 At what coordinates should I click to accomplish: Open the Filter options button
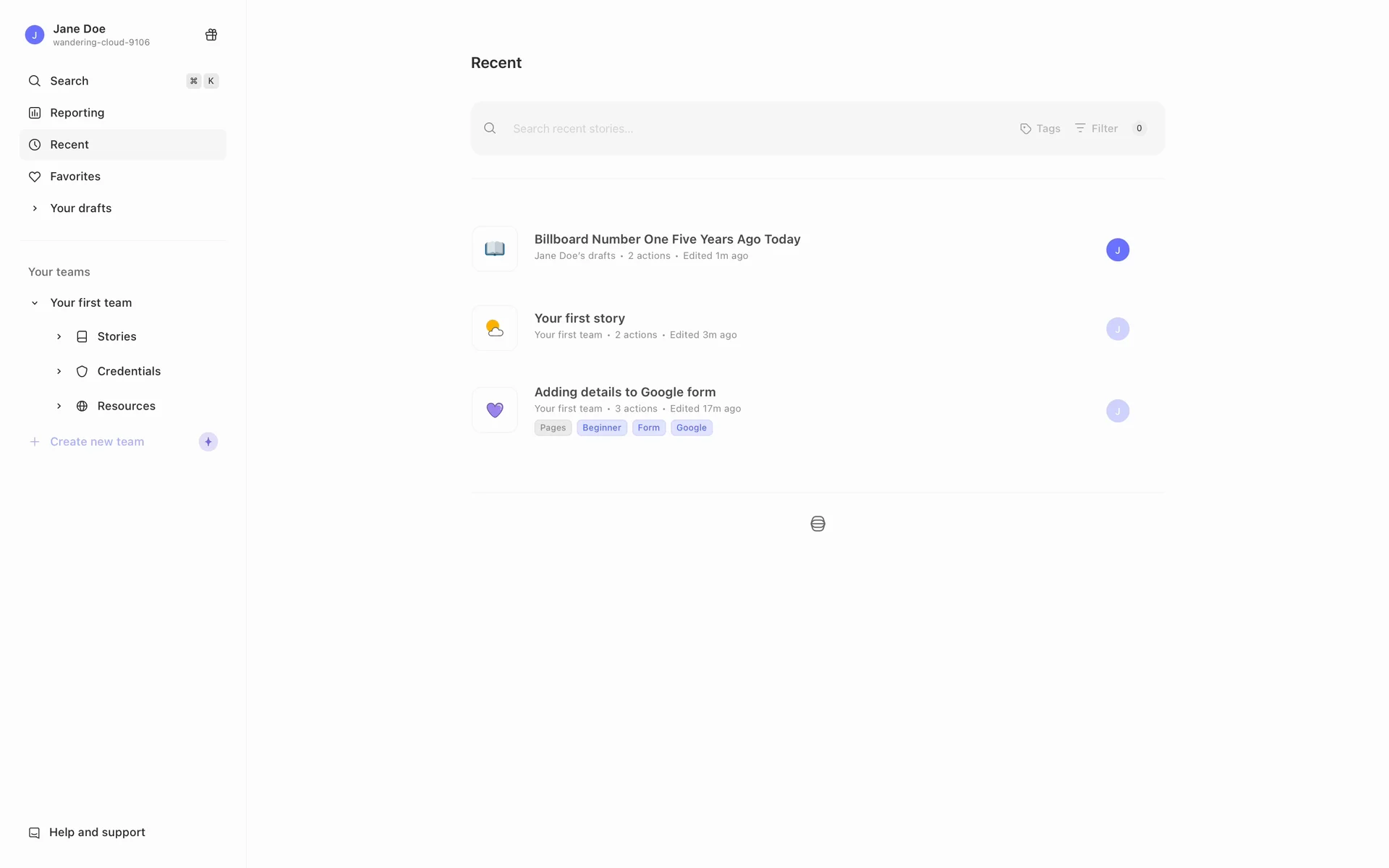[1097, 128]
